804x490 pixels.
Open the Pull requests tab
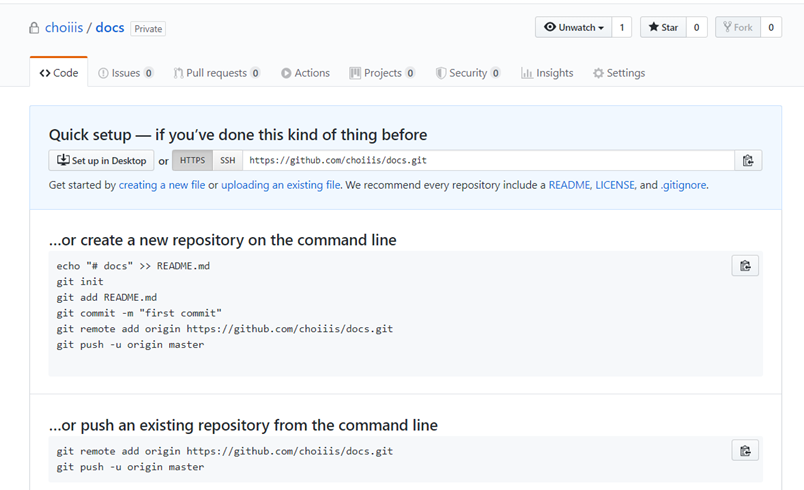pyautogui.click(x=217, y=73)
